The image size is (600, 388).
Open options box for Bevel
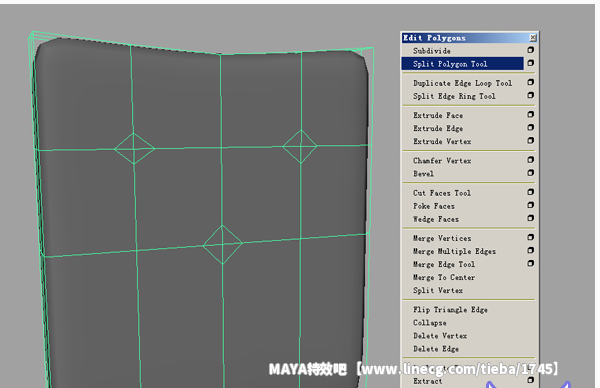point(530,173)
